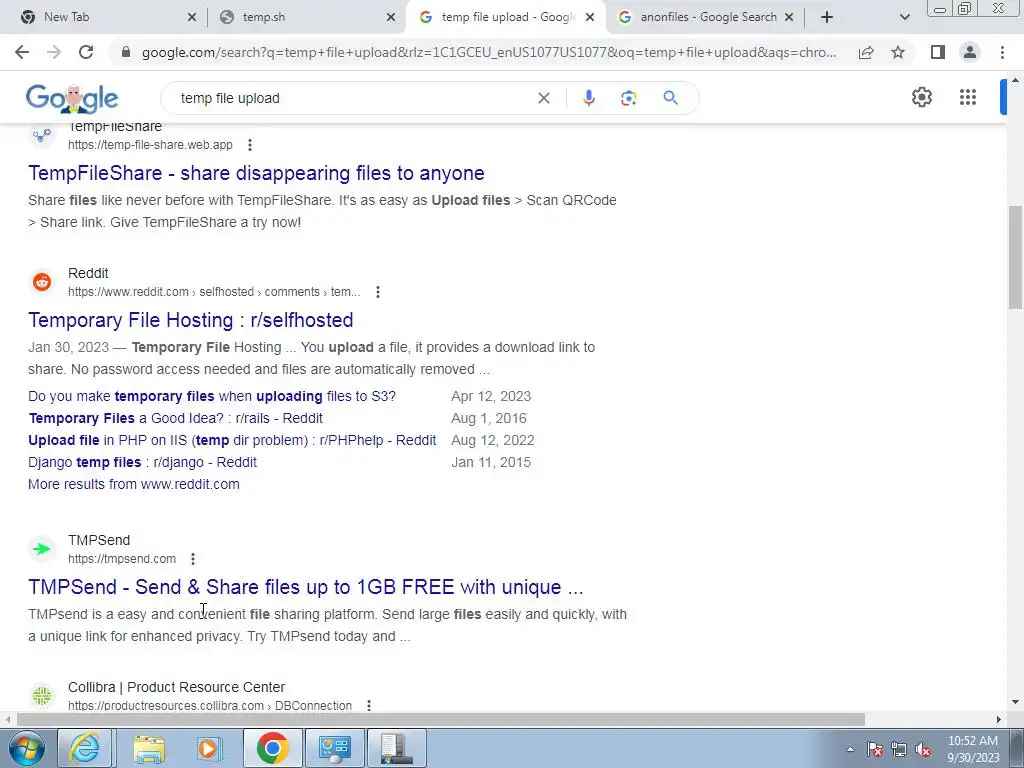Show hidden system tray icons
Image resolution: width=1024 pixels, height=768 pixels.
(850, 750)
